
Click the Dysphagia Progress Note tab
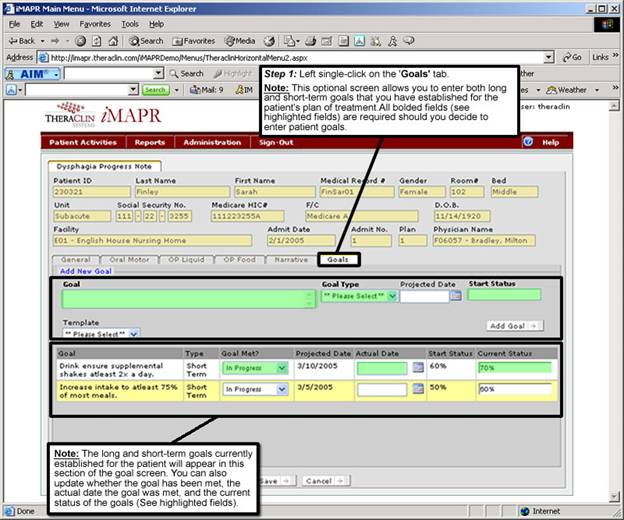pos(104,166)
